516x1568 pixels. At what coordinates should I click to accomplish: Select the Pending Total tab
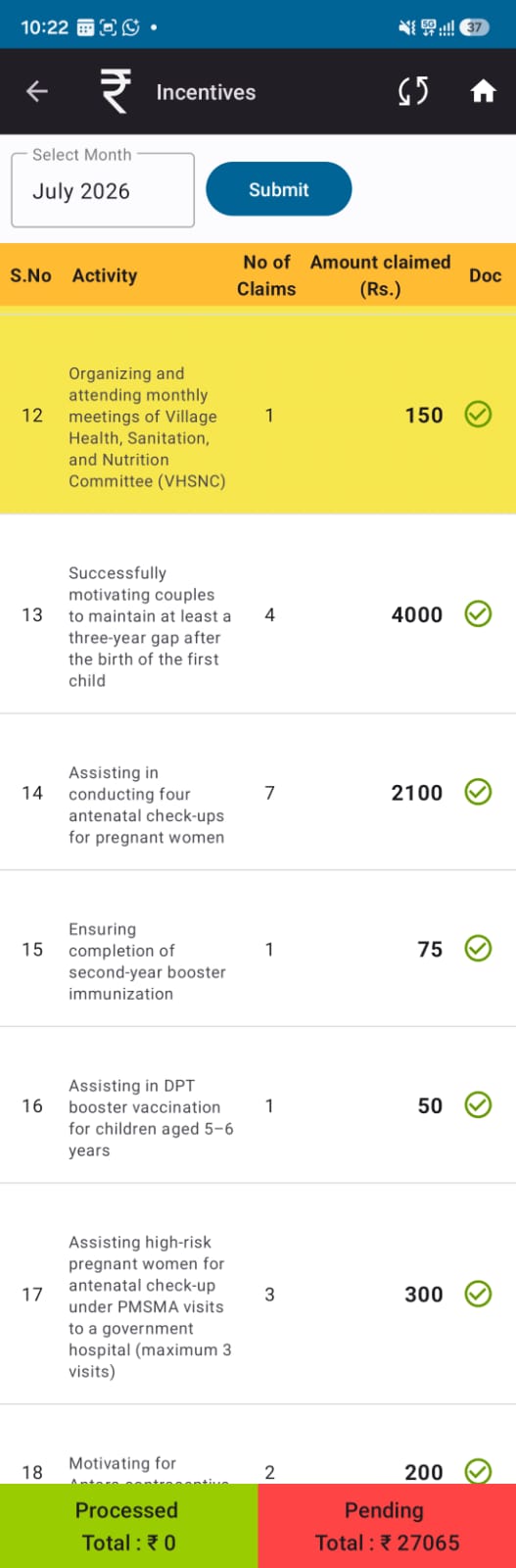pyautogui.click(x=387, y=1526)
